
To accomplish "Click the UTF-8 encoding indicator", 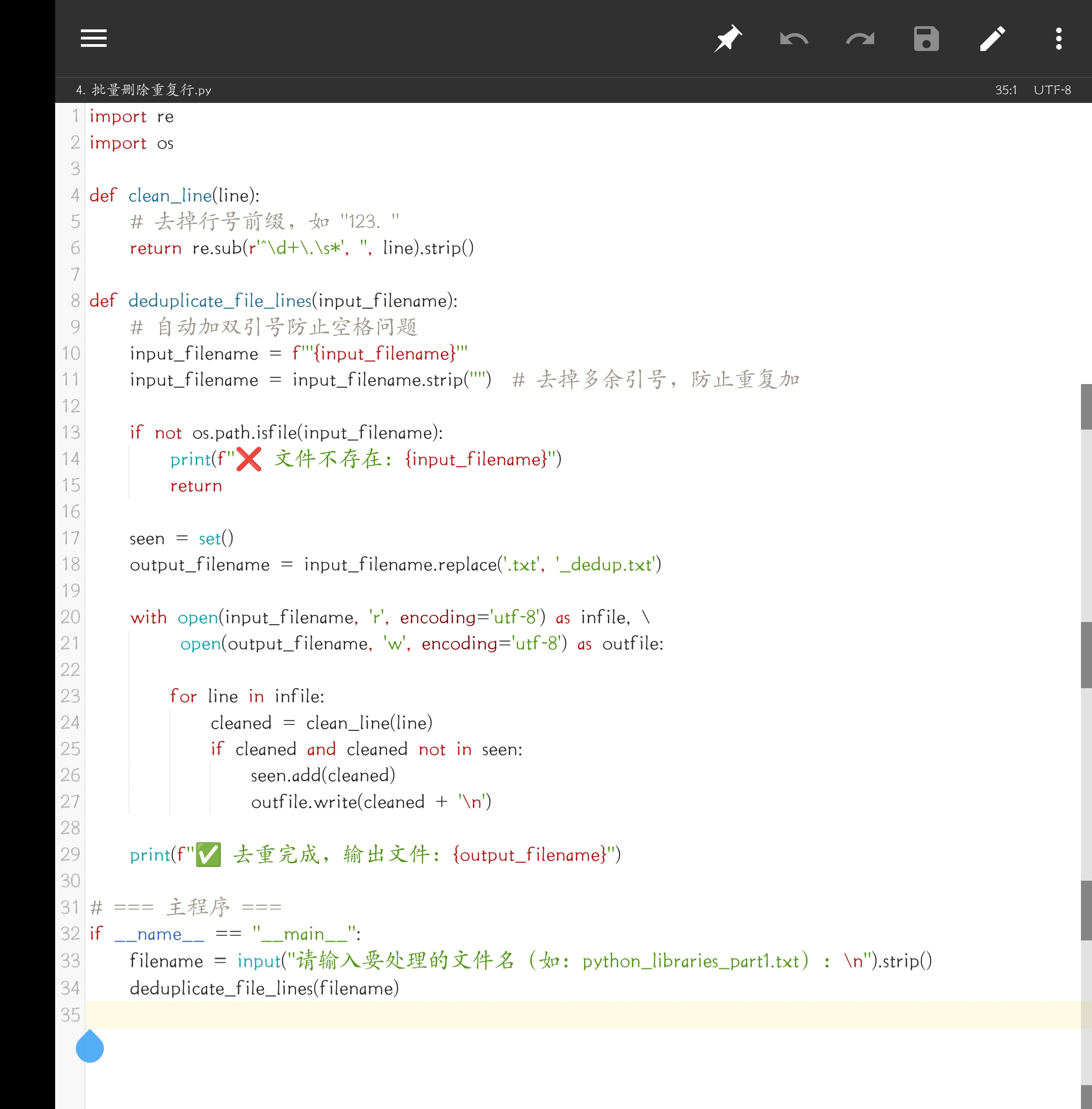I will click(x=1052, y=90).
